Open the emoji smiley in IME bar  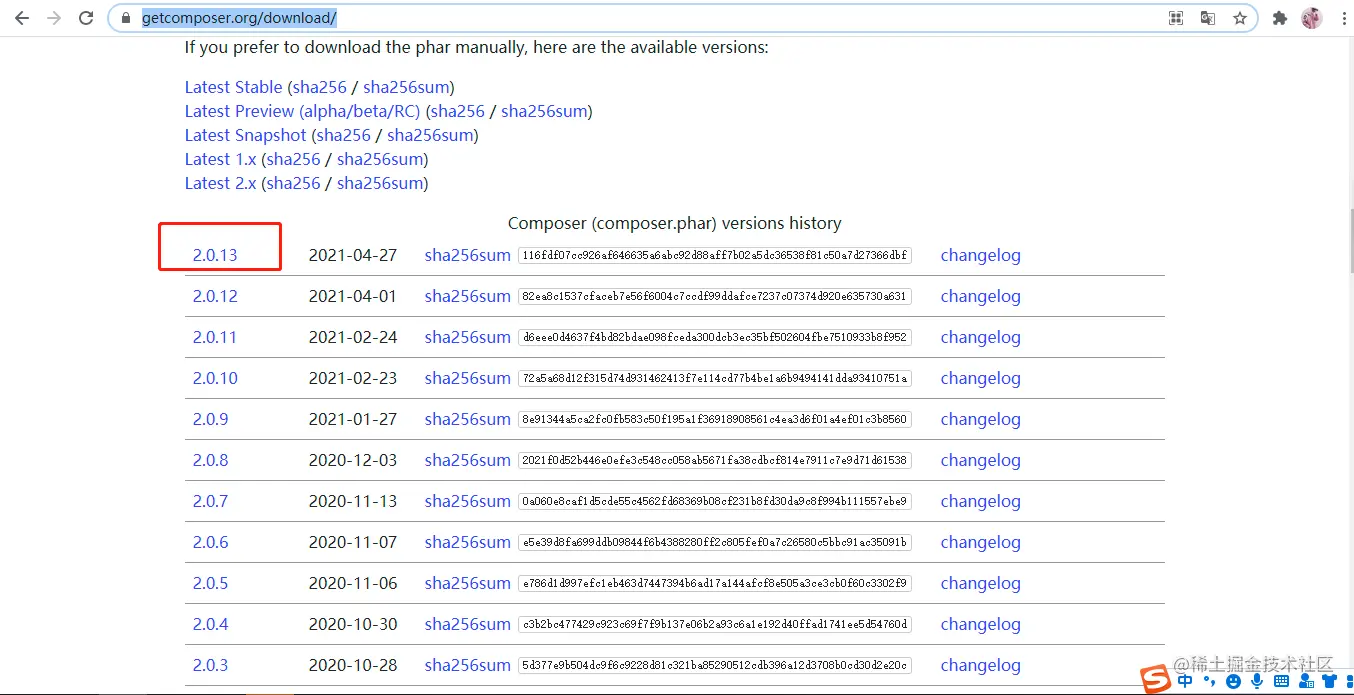(x=1233, y=681)
